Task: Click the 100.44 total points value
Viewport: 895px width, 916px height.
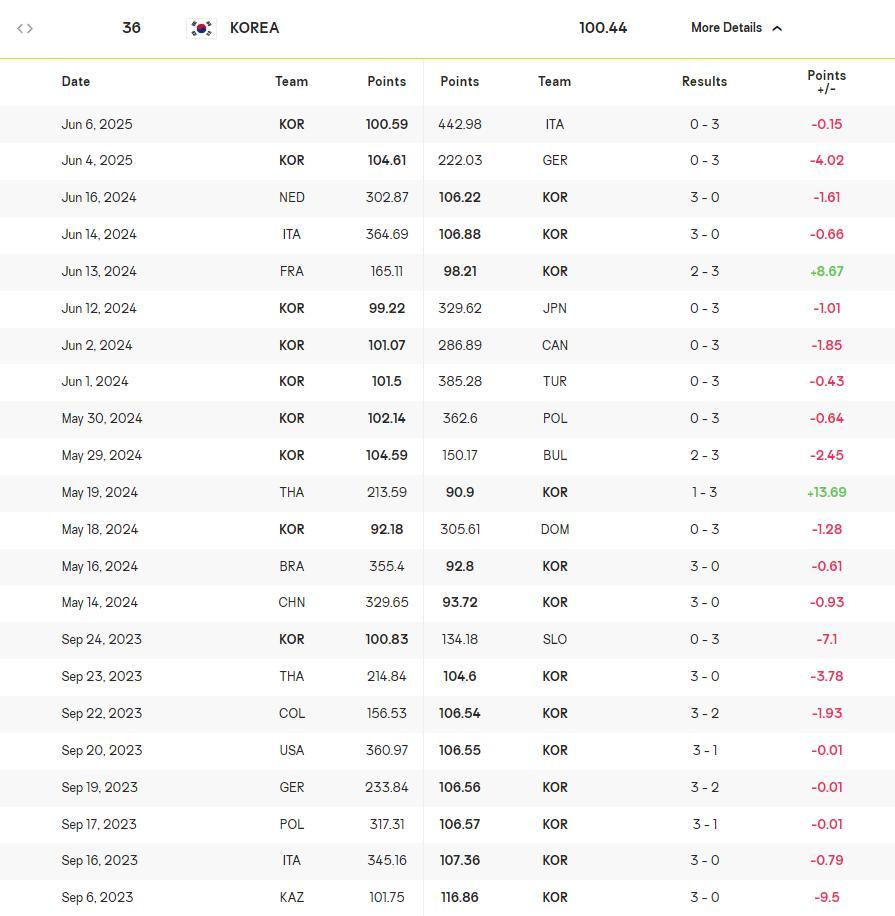Action: [x=603, y=28]
